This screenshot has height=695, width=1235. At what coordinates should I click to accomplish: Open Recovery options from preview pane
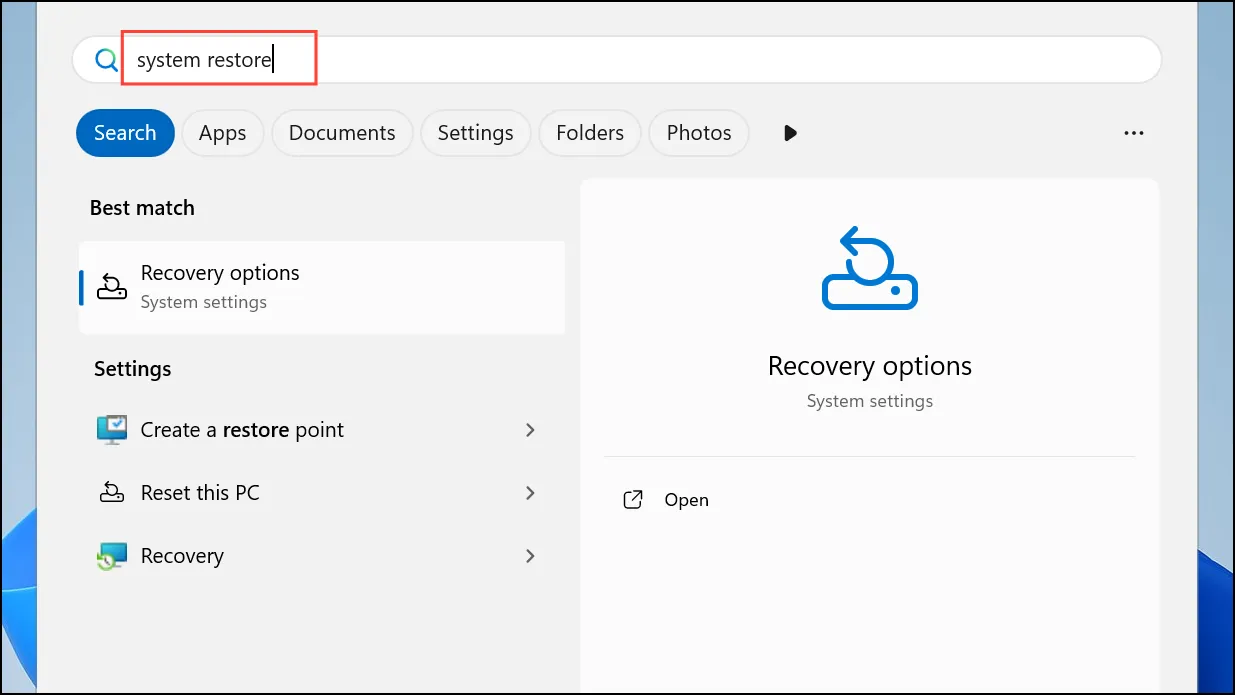(686, 500)
